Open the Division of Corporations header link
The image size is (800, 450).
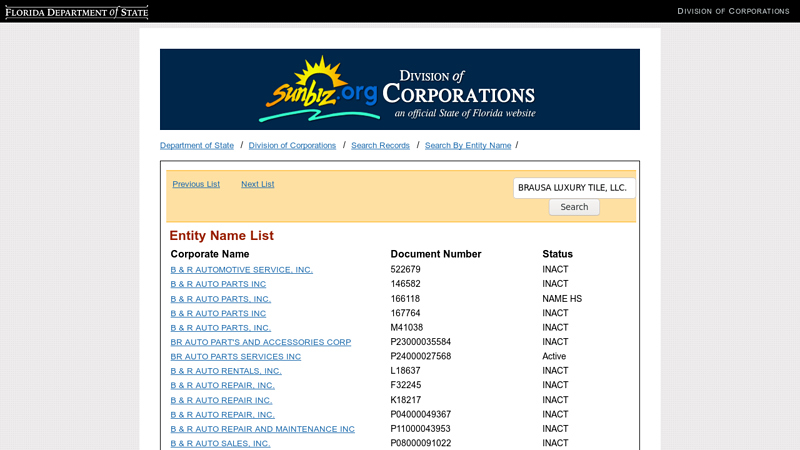[733, 11]
